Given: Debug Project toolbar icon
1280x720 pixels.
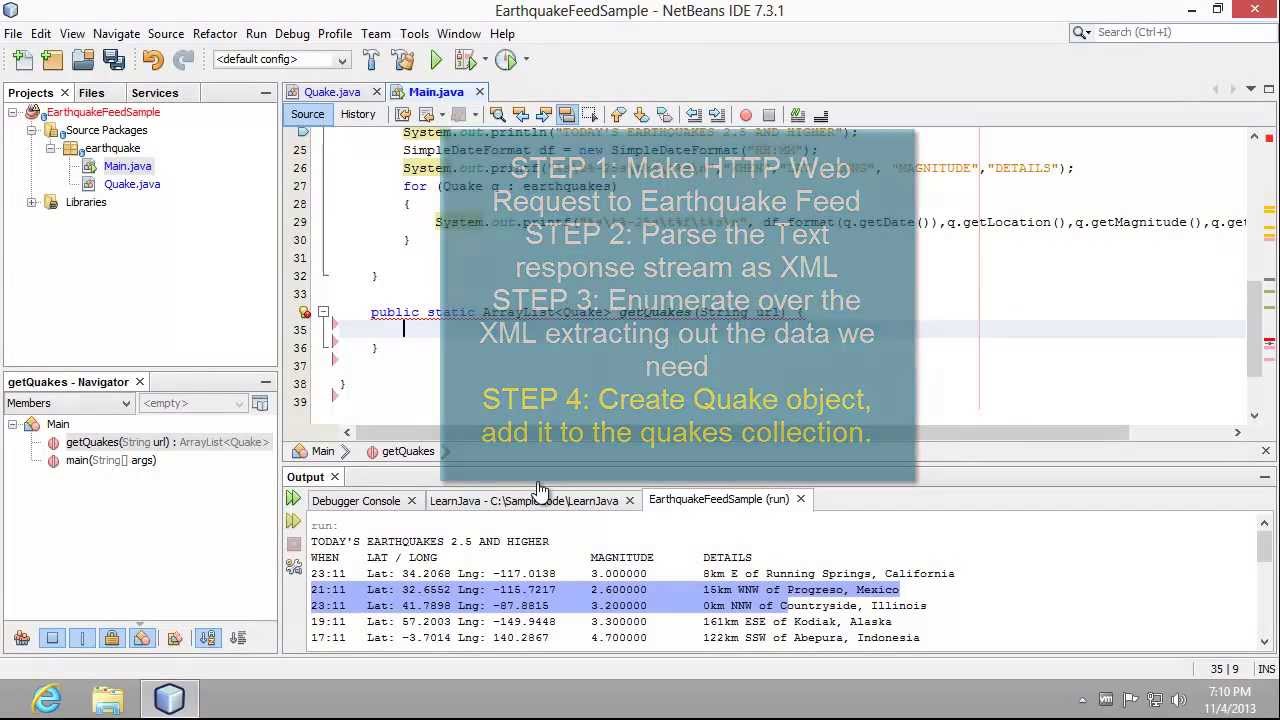Looking at the screenshot, I should click(x=464, y=60).
